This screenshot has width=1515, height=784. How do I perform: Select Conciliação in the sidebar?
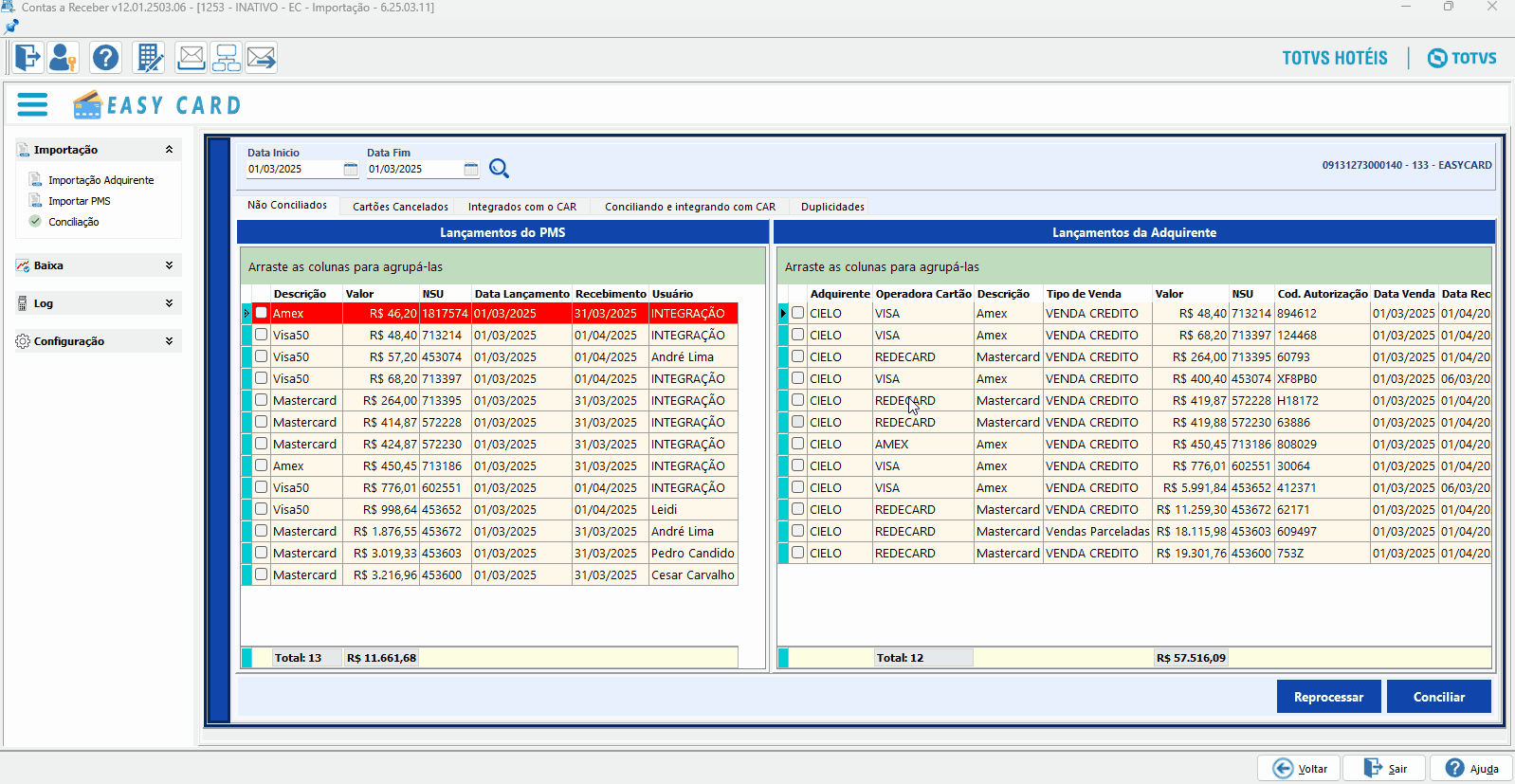click(74, 222)
